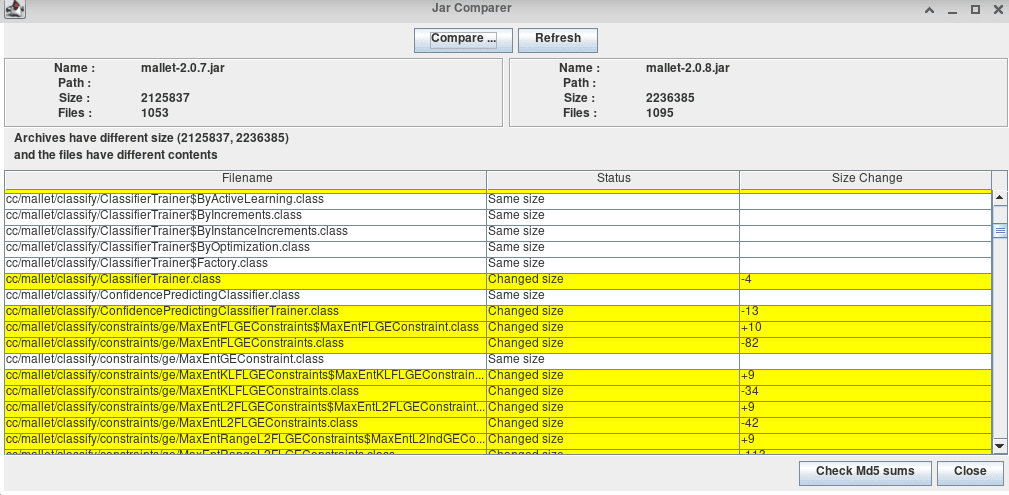This screenshot has height=495, width=1009.
Task: Run Check Md5 sums
Action: [865, 472]
